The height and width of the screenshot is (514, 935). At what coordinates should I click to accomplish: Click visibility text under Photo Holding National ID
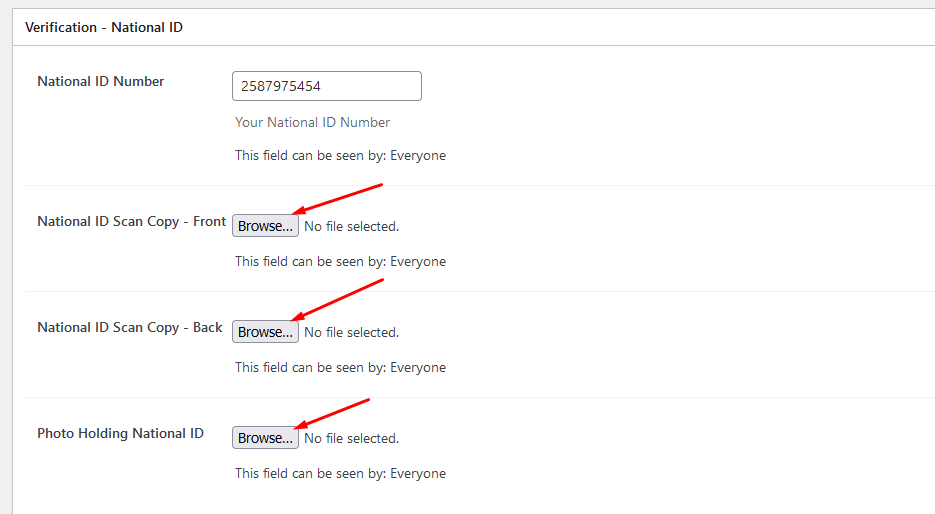coord(340,473)
